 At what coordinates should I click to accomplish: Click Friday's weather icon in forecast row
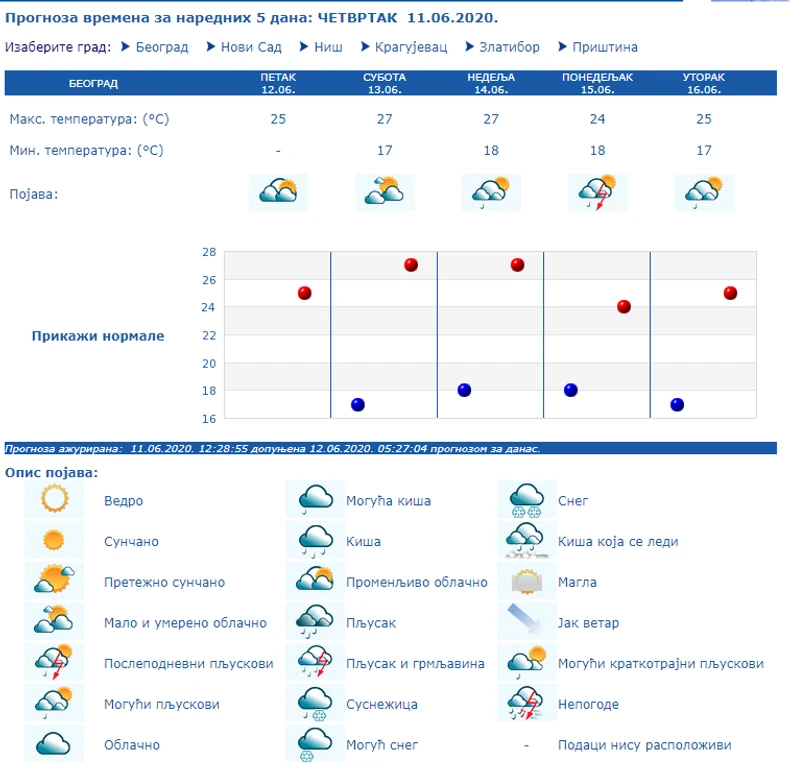pos(278,191)
